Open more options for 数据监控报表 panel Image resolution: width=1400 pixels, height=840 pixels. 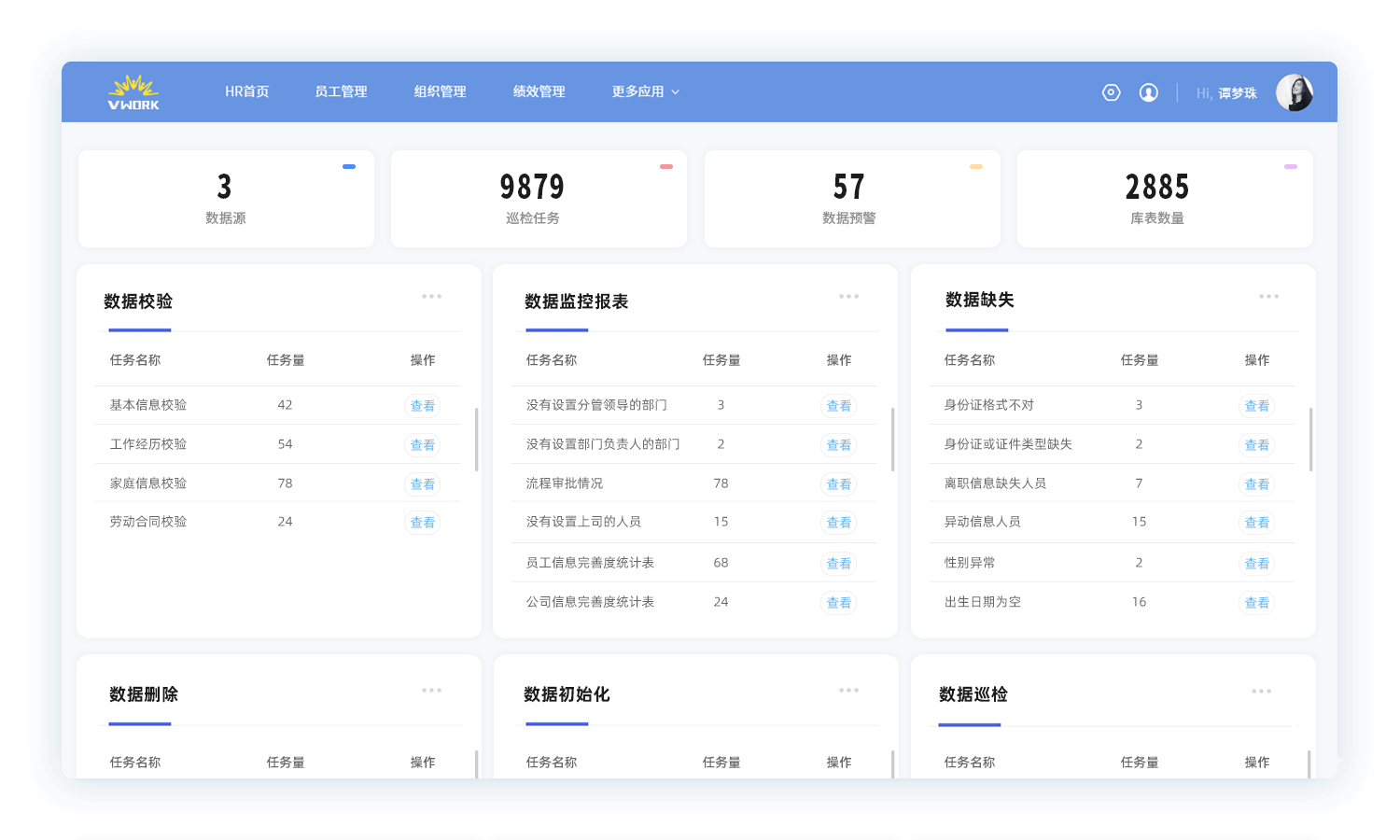click(x=848, y=297)
